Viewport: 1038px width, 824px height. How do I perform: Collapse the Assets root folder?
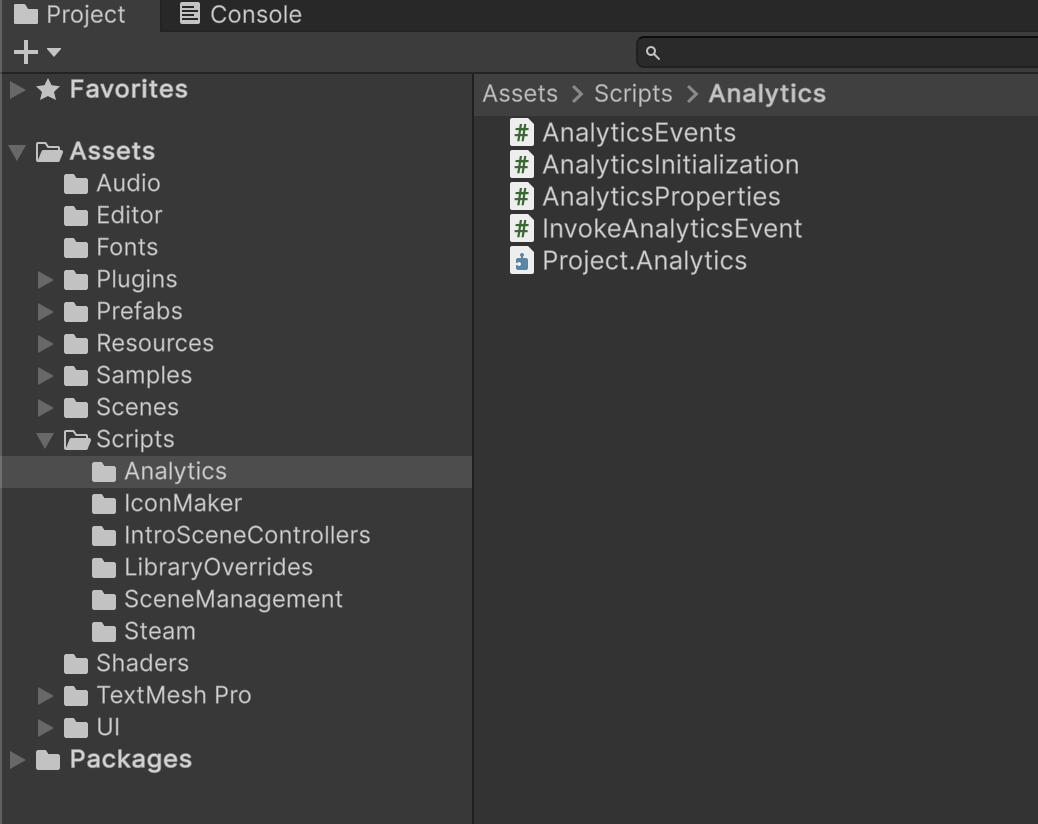[17, 152]
